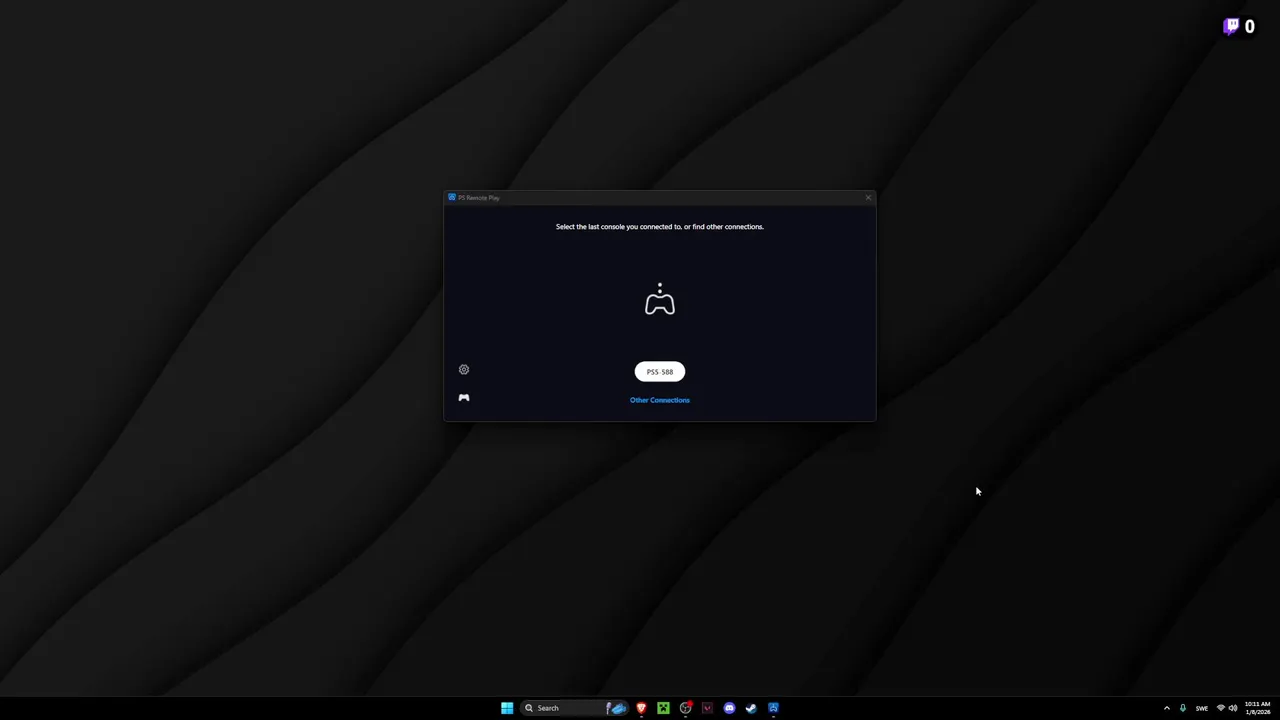Open PS Remote Play settings gear
The height and width of the screenshot is (720, 1280).
pos(464,370)
